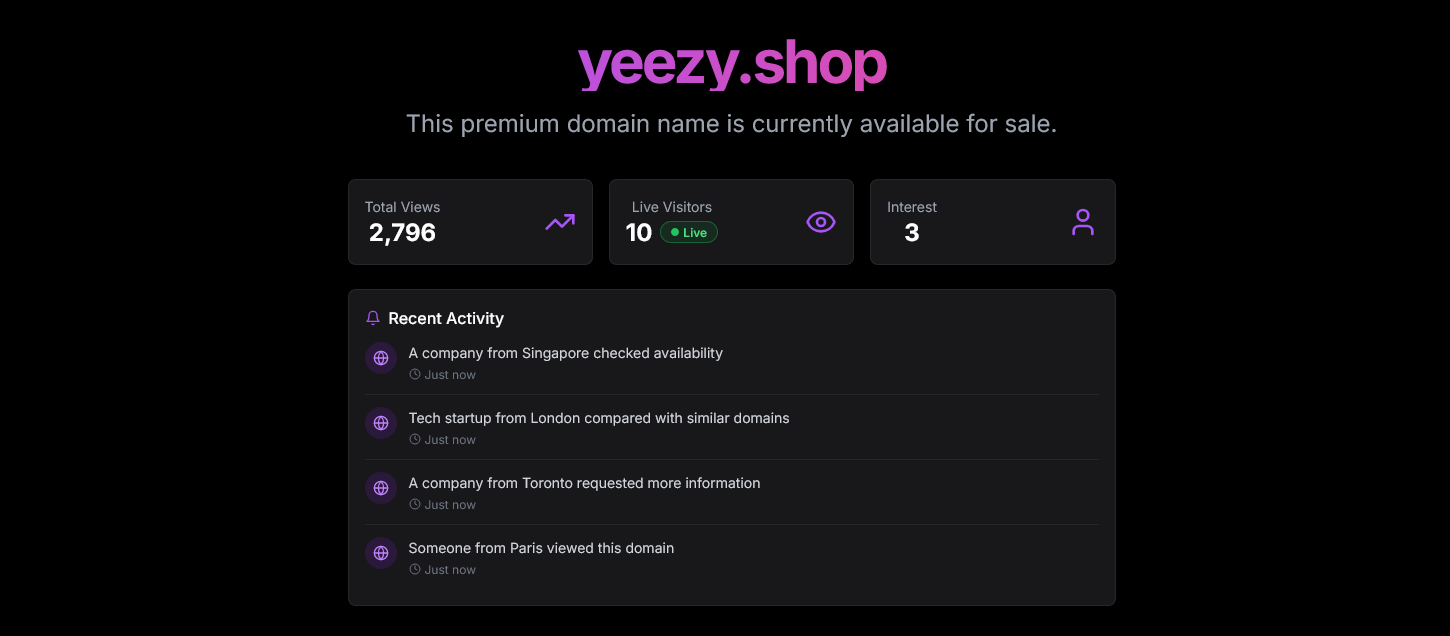
Task: Click the globe icon for London startup entry
Action: click(x=381, y=423)
